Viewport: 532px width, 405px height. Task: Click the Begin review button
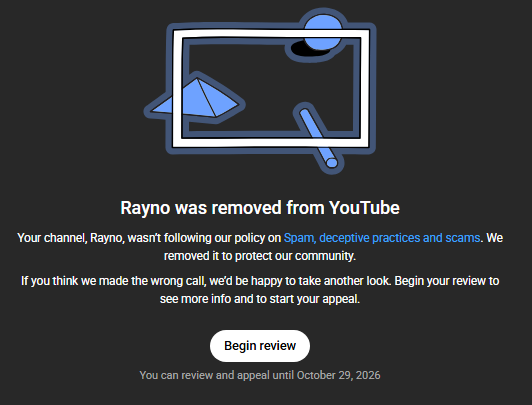point(260,346)
